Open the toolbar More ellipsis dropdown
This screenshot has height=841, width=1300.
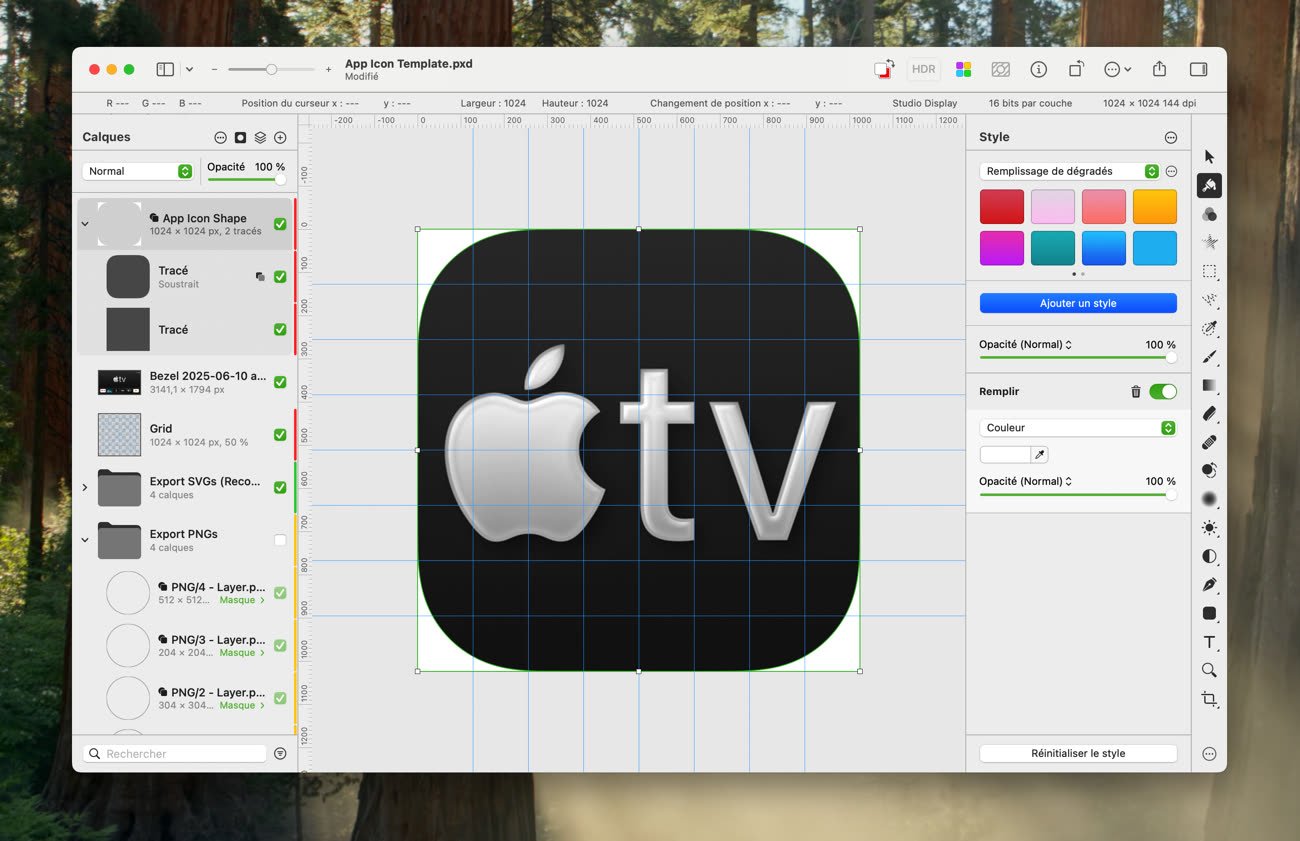click(x=1117, y=69)
